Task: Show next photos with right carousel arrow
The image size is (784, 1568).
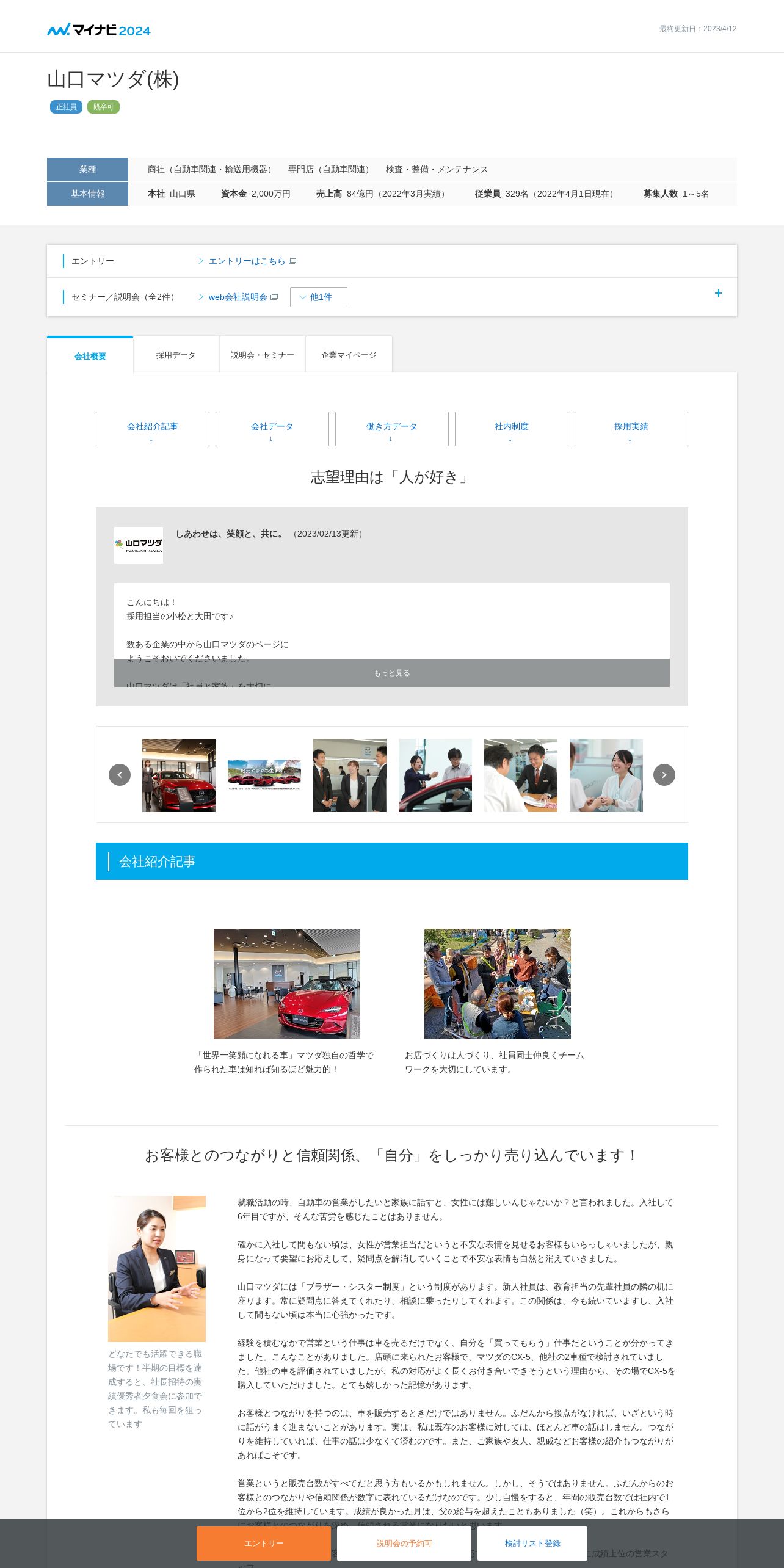Action: point(664,775)
